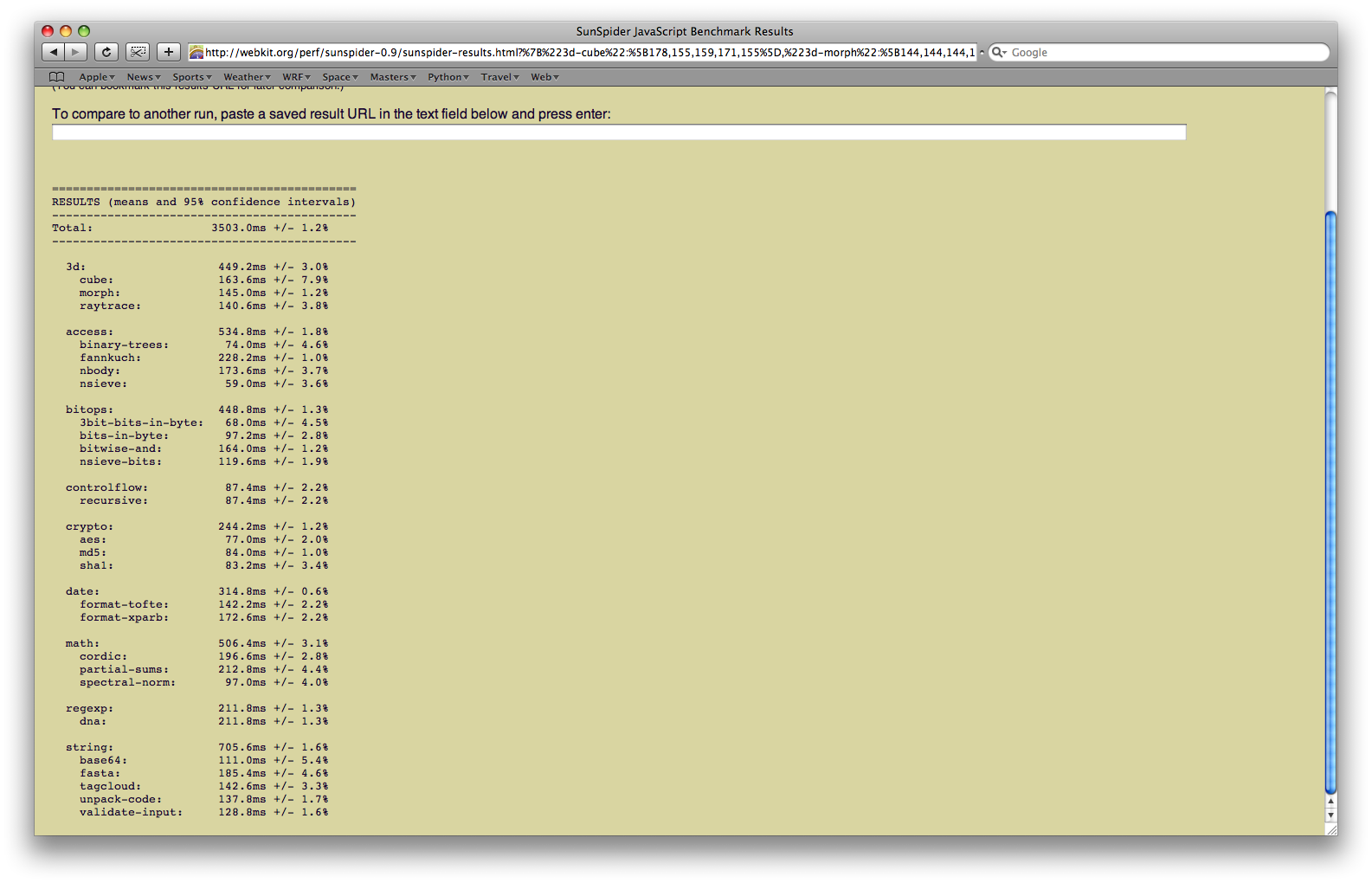Open the WRF bookmarks folder
1372x883 pixels.
[296, 77]
